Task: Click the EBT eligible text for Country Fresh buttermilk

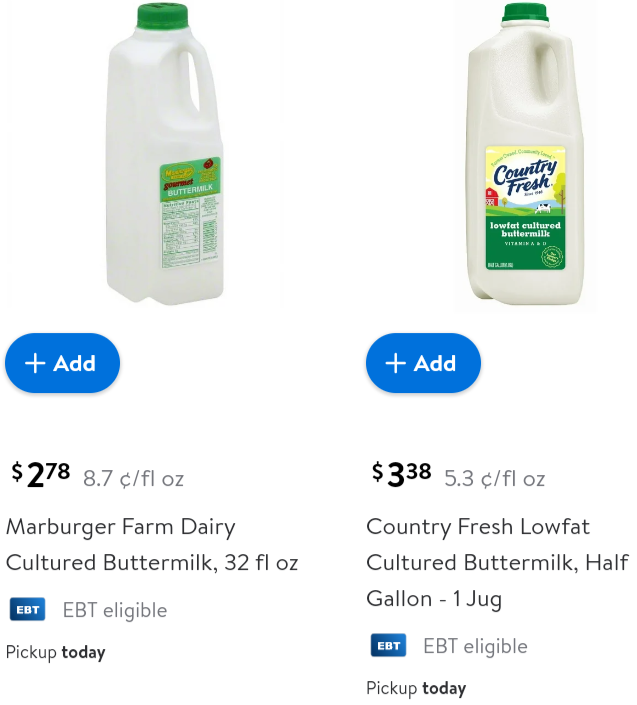Action: (475, 646)
